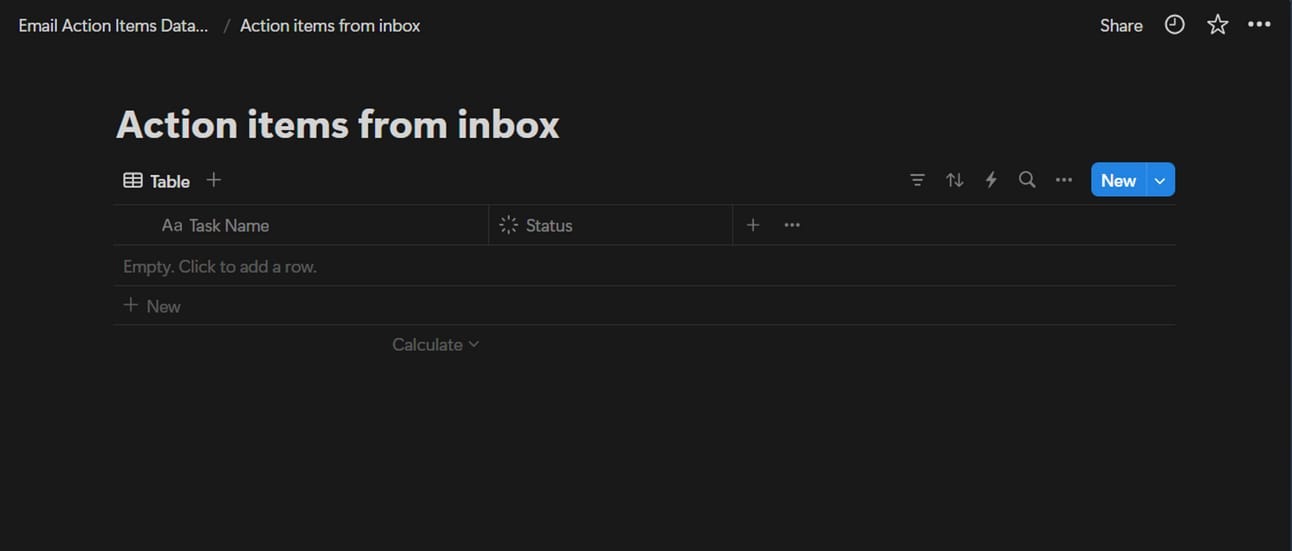Select the Action items from inbox breadcrumb
This screenshot has width=1292, height=551.
click(x=330, y=26)
